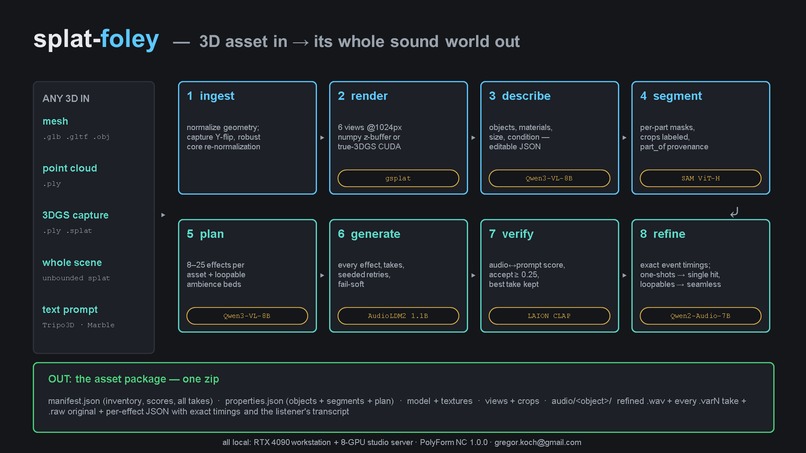Select 'properties.json (objects + segments + plan)'
The height and width of the screenshot is (453, 806).
coord(309,401)
